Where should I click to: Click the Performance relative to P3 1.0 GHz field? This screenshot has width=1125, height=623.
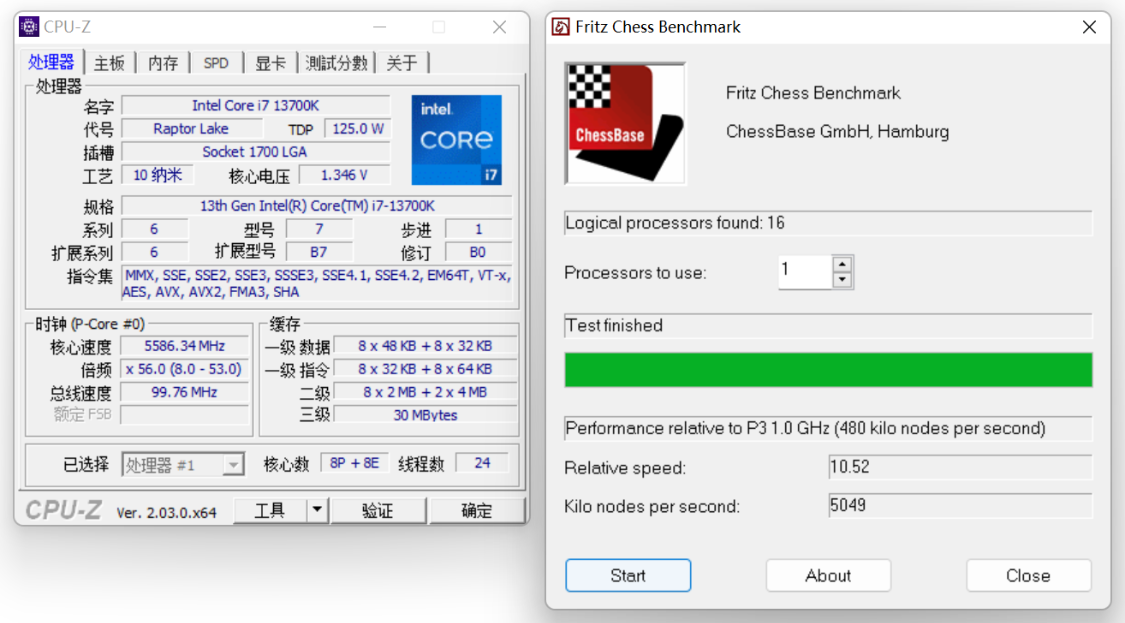[x=828, y=428]
